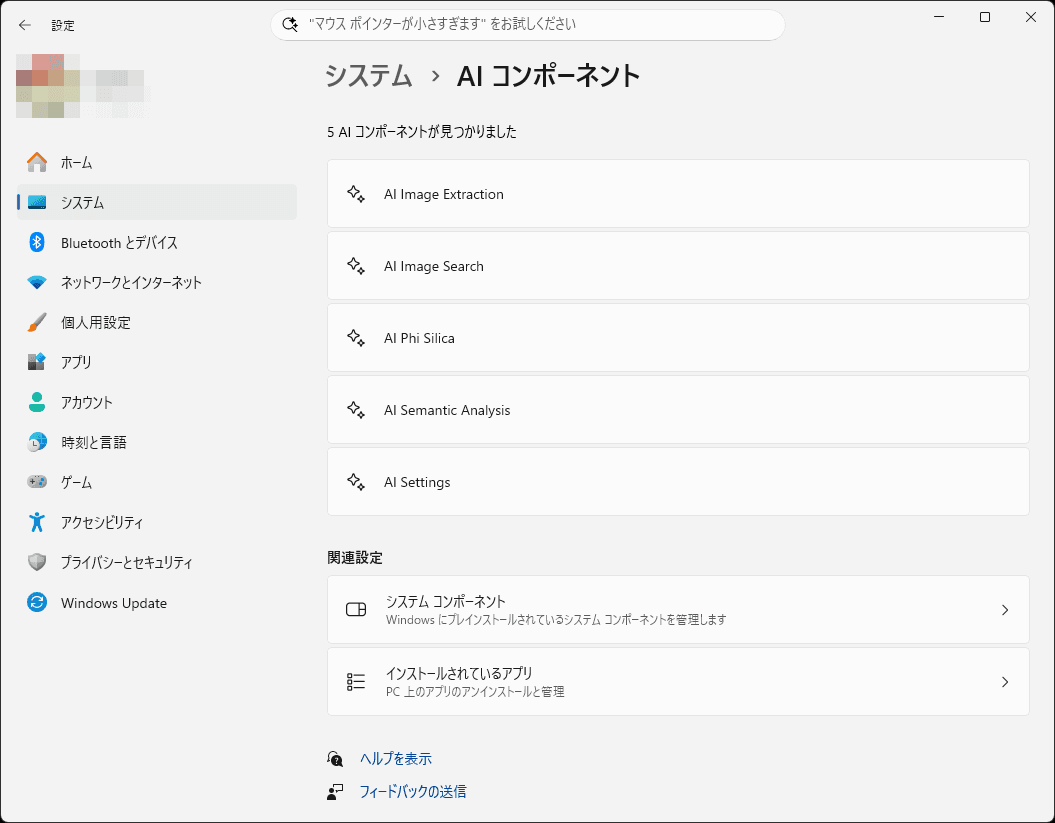1055x823 pixels.
Task: Open ネットワークとインターネット settings
Action: point(156,283)
